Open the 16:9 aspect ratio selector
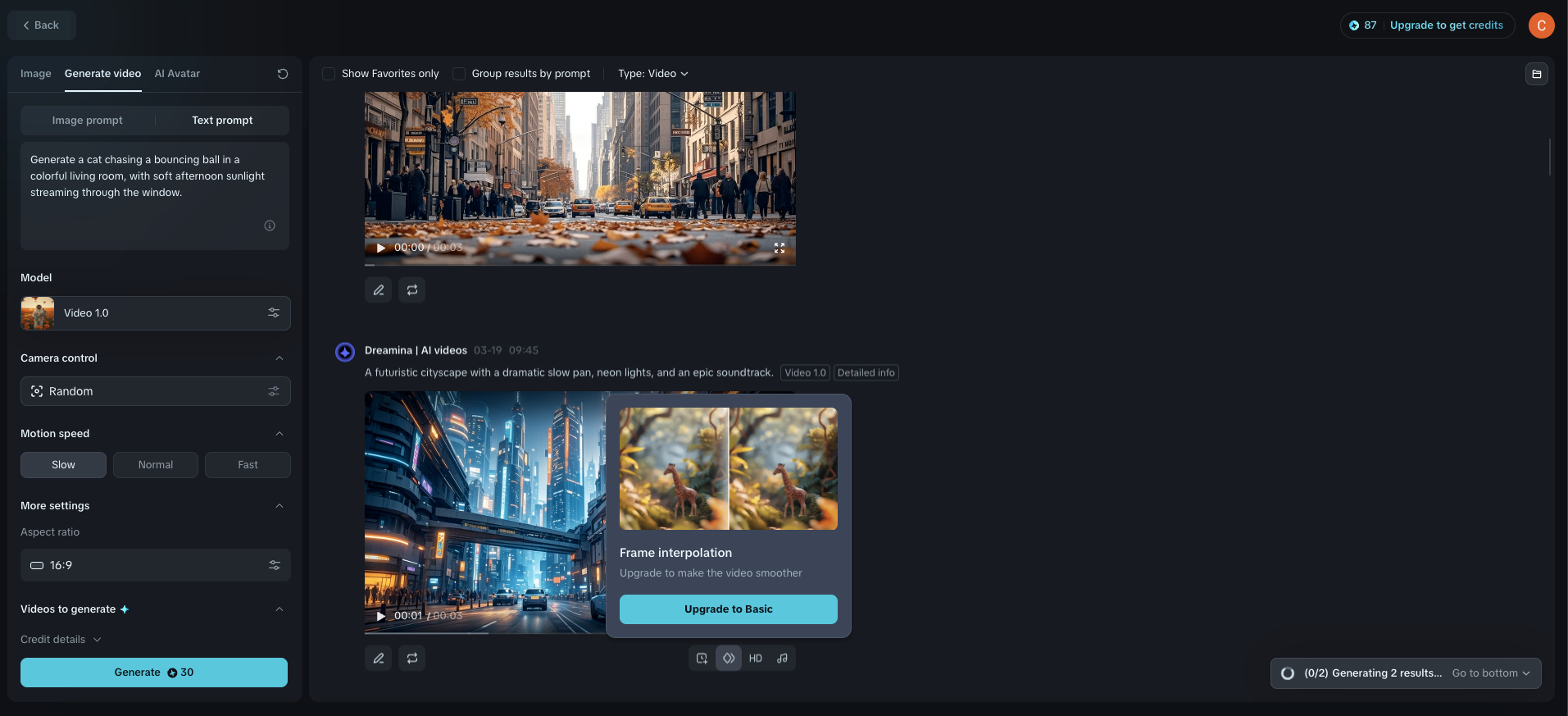 tap(156, 565)
